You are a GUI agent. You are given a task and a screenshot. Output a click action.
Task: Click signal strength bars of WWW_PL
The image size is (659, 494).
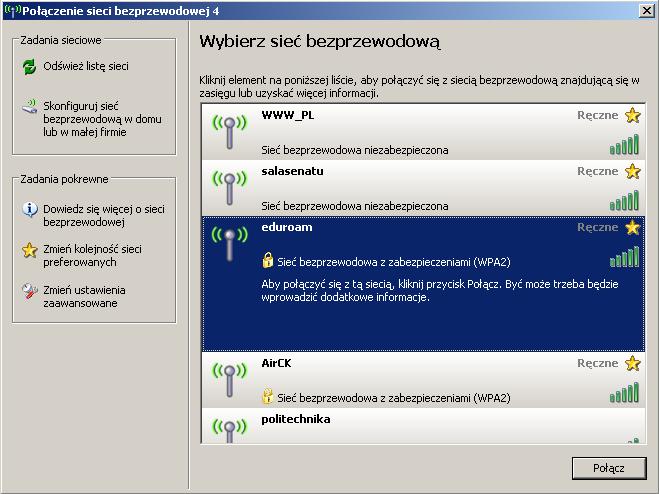624,144
